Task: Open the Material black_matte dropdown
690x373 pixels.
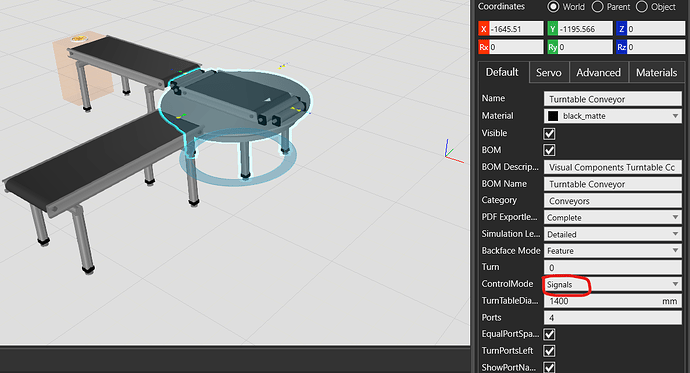Action: [613, 116]
